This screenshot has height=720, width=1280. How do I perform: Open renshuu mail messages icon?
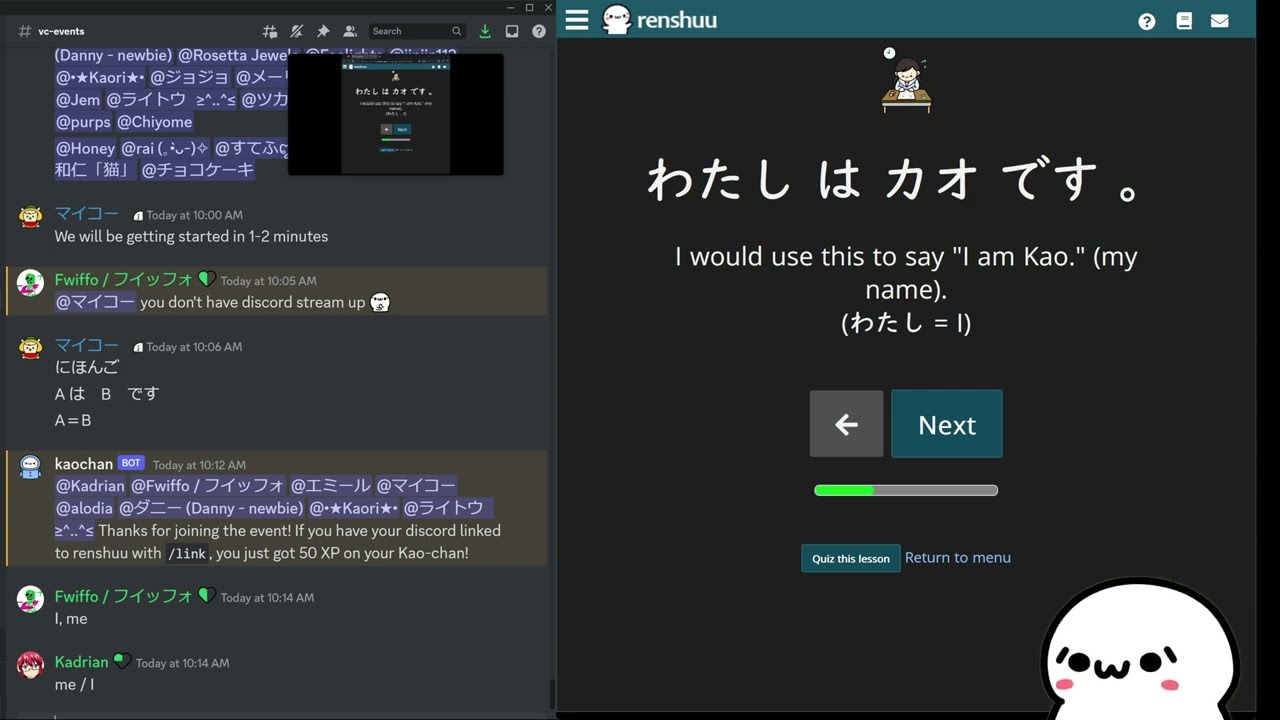pos(1220,21)
